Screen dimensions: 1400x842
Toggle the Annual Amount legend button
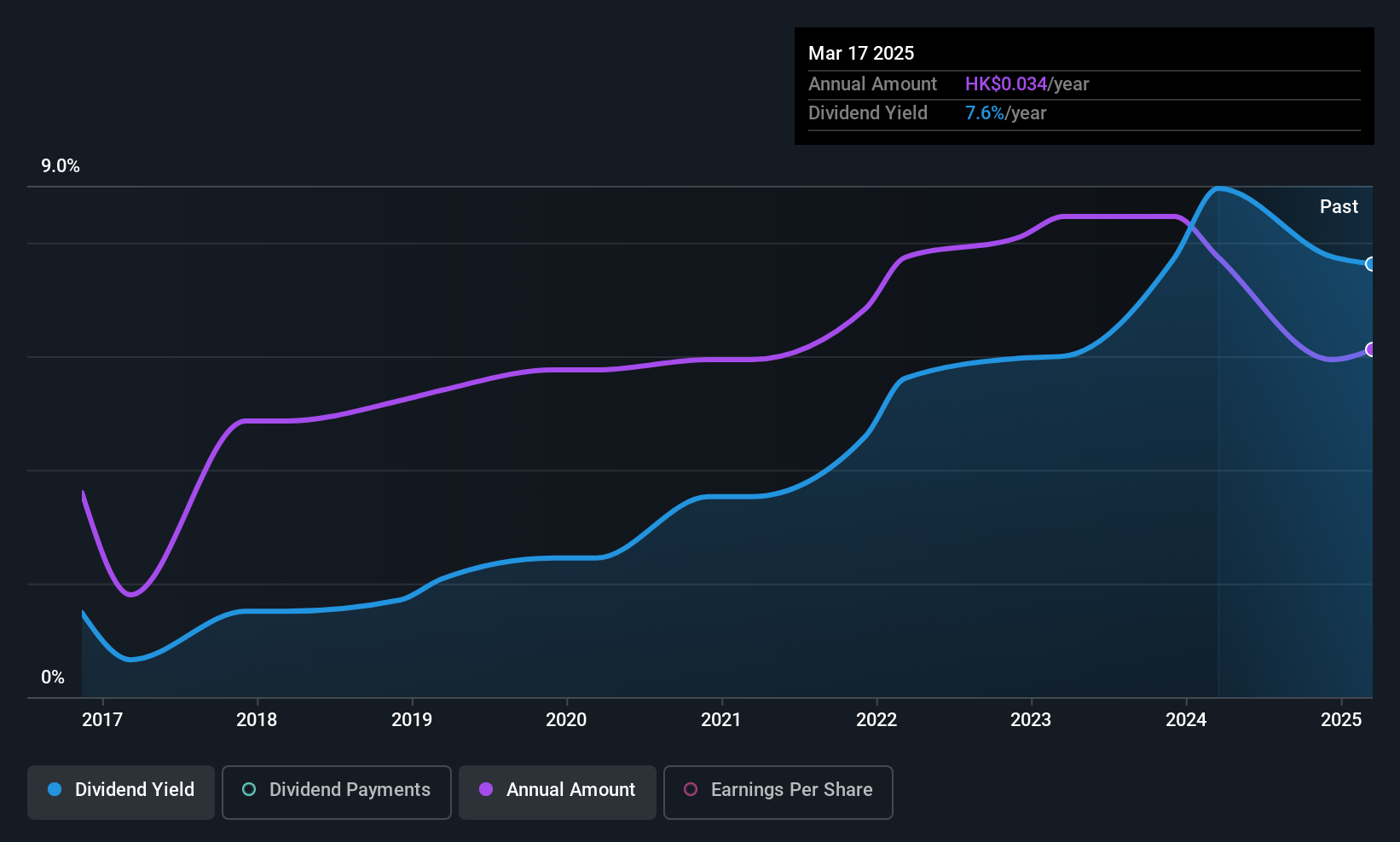pyautogui.click(x=558, y=792)
